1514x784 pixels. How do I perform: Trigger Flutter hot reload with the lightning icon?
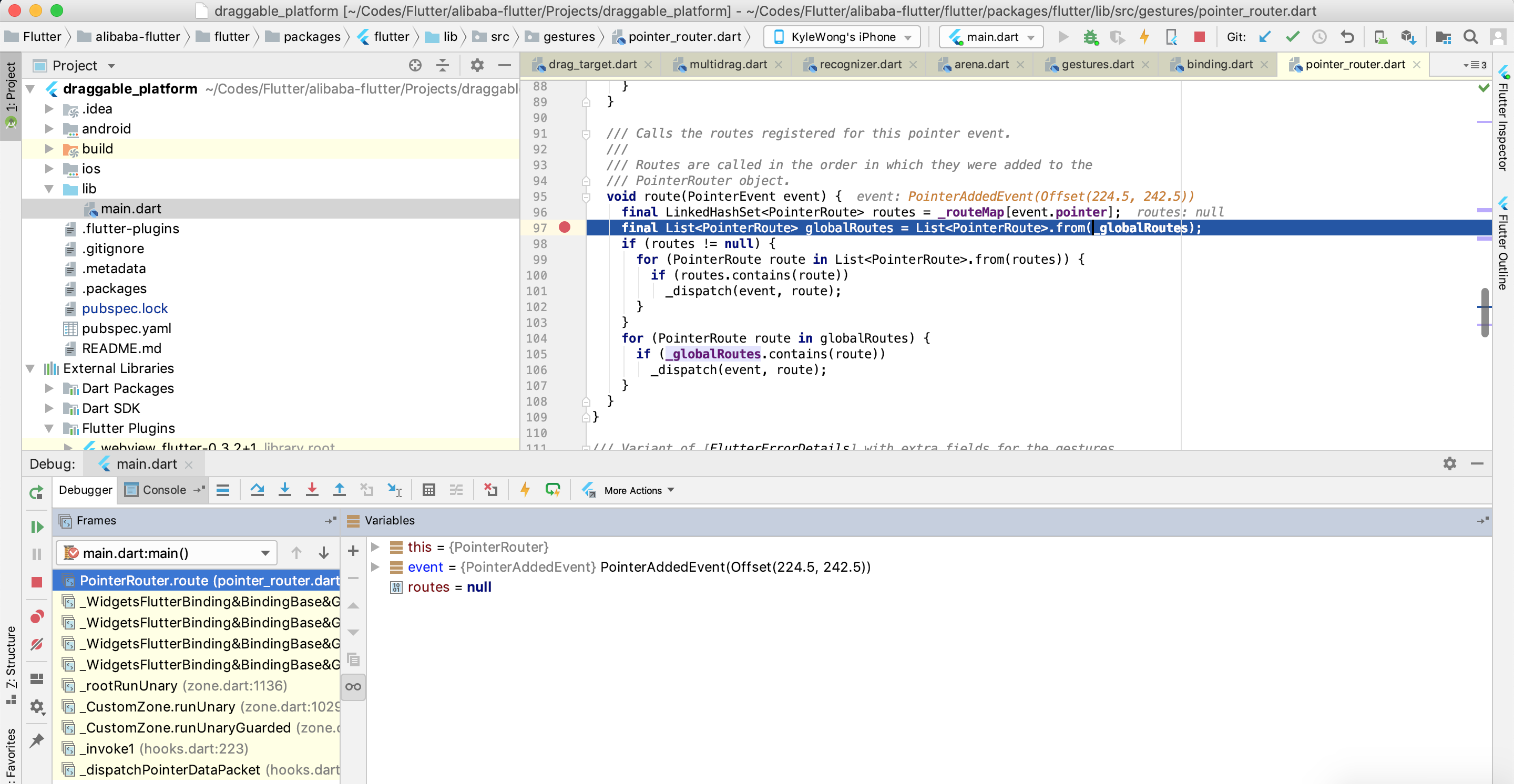tap(1145, 36)
